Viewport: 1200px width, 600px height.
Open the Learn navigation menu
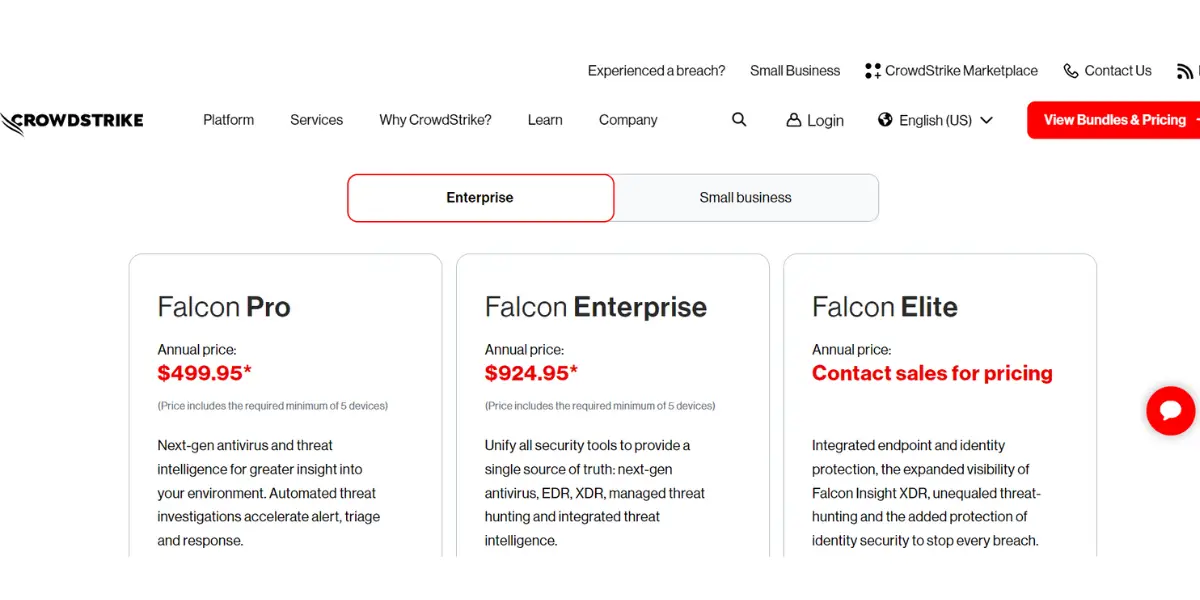[x=545, y=120]
